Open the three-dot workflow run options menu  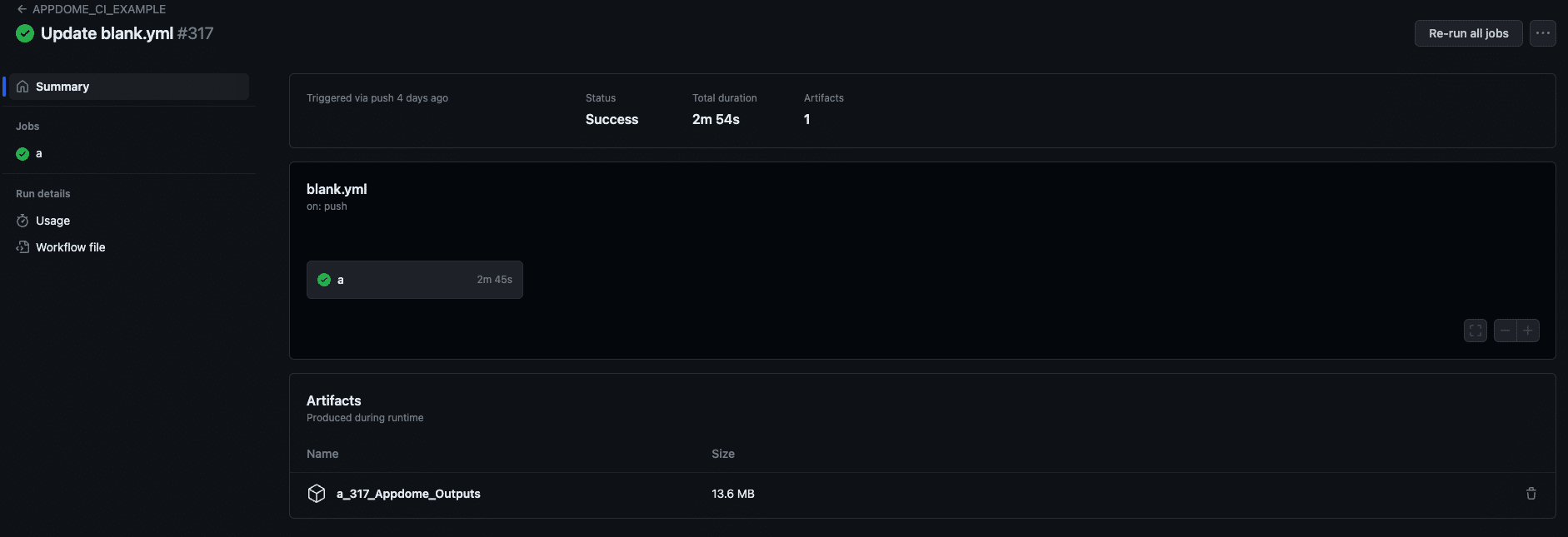pos(1542,33)
